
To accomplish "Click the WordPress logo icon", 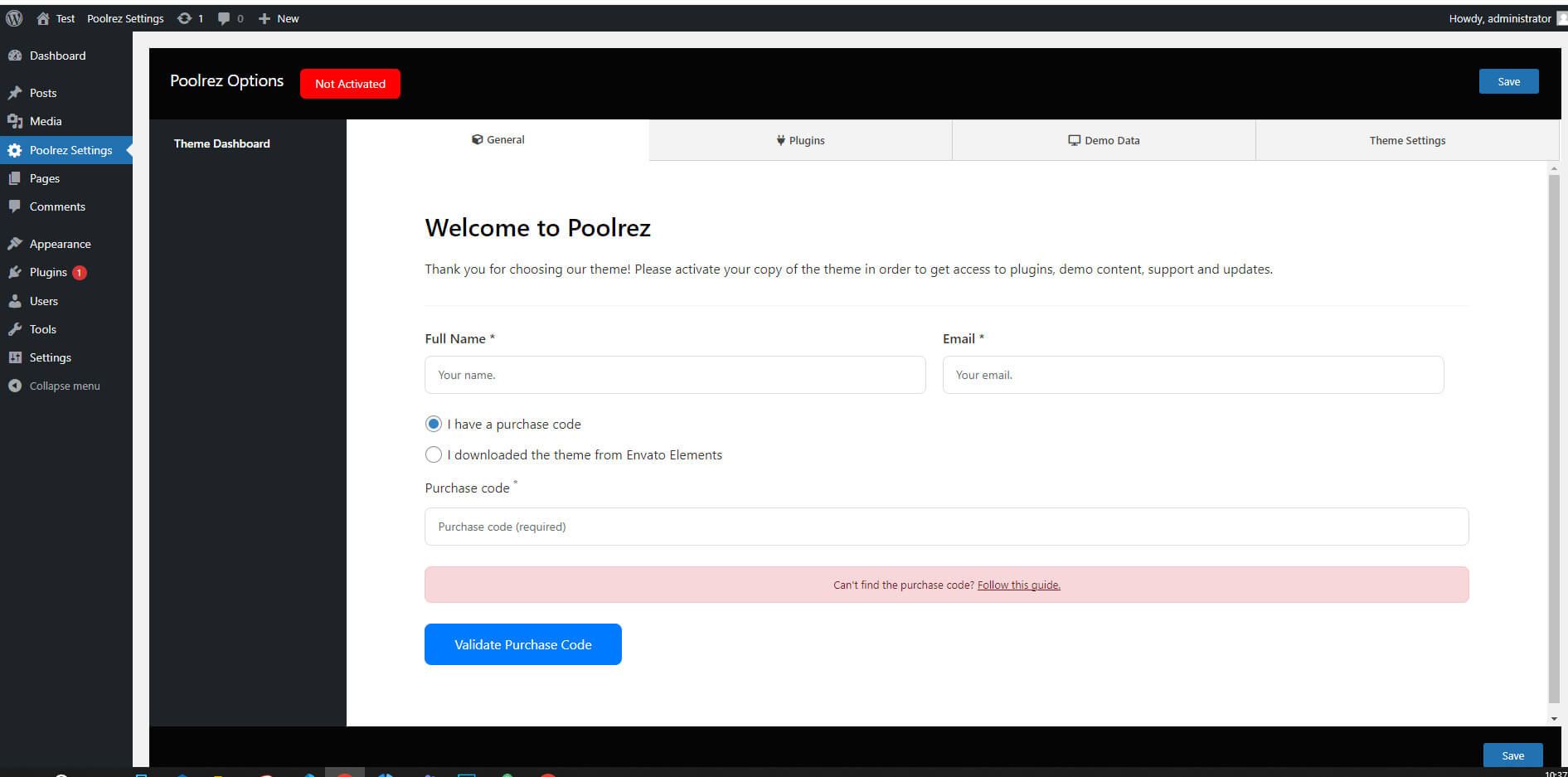I will coord(14,18).
